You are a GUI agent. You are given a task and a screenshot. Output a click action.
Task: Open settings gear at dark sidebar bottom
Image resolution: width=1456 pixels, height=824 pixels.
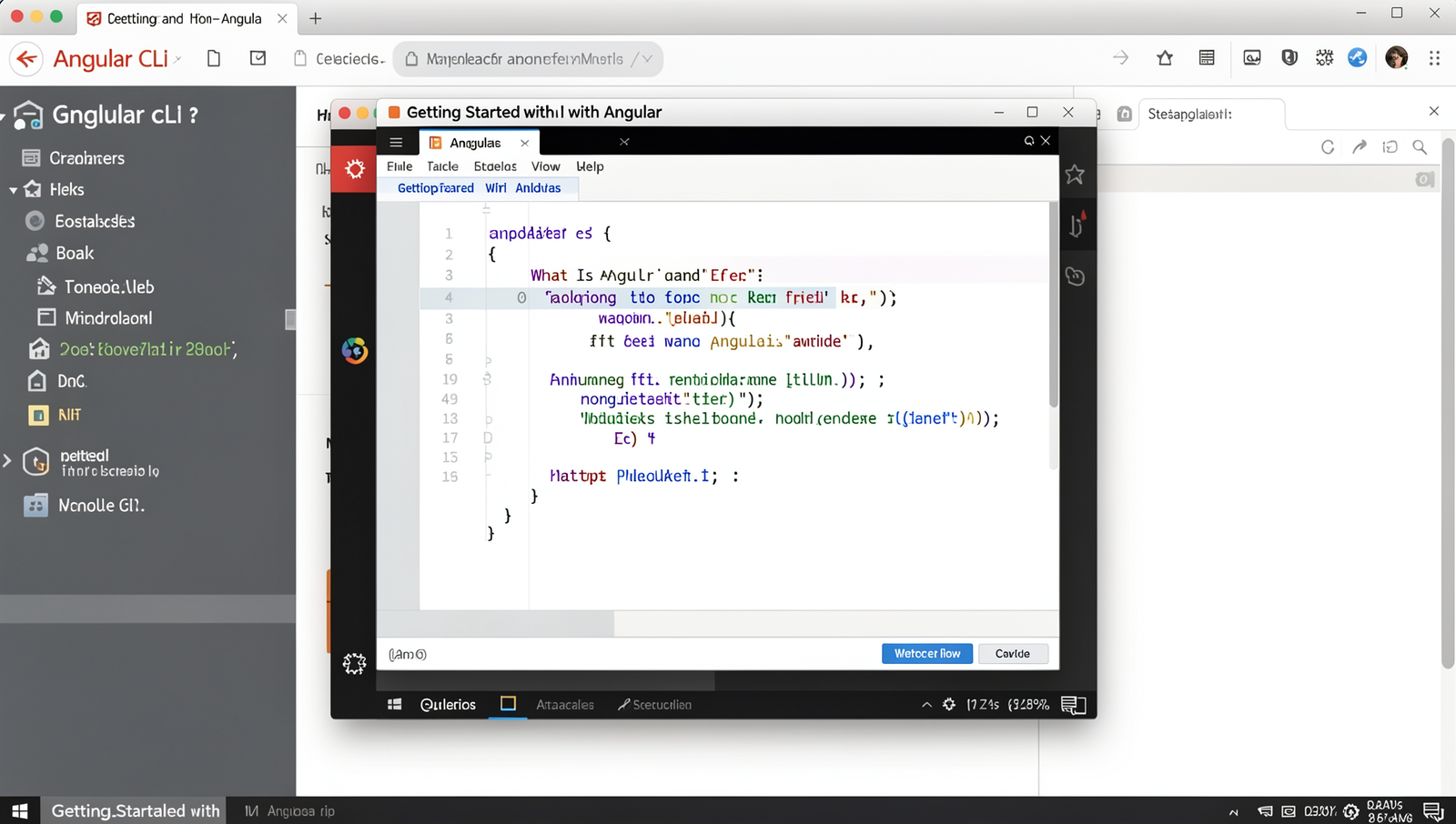pos(354,664)
